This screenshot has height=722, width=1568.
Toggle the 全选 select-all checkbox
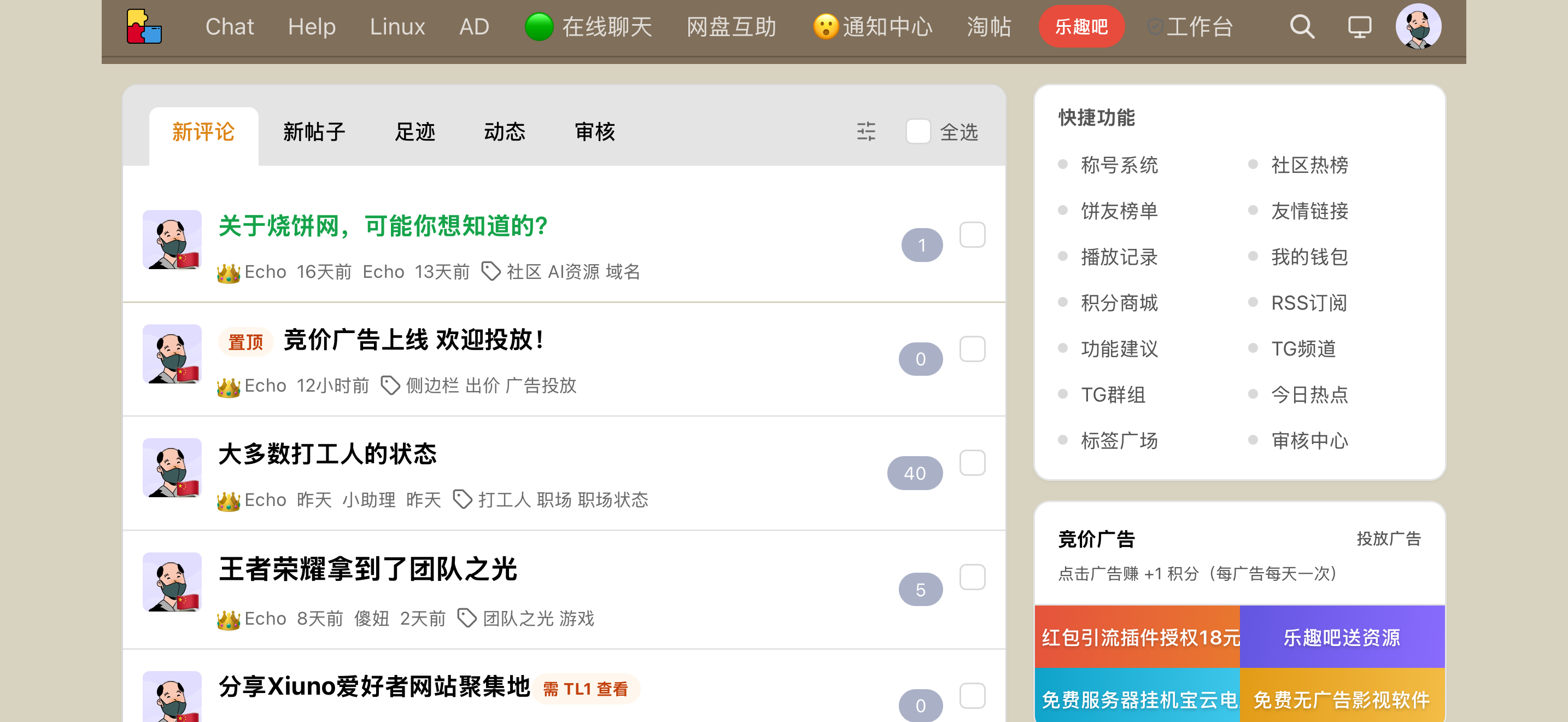tap(918, 131)
